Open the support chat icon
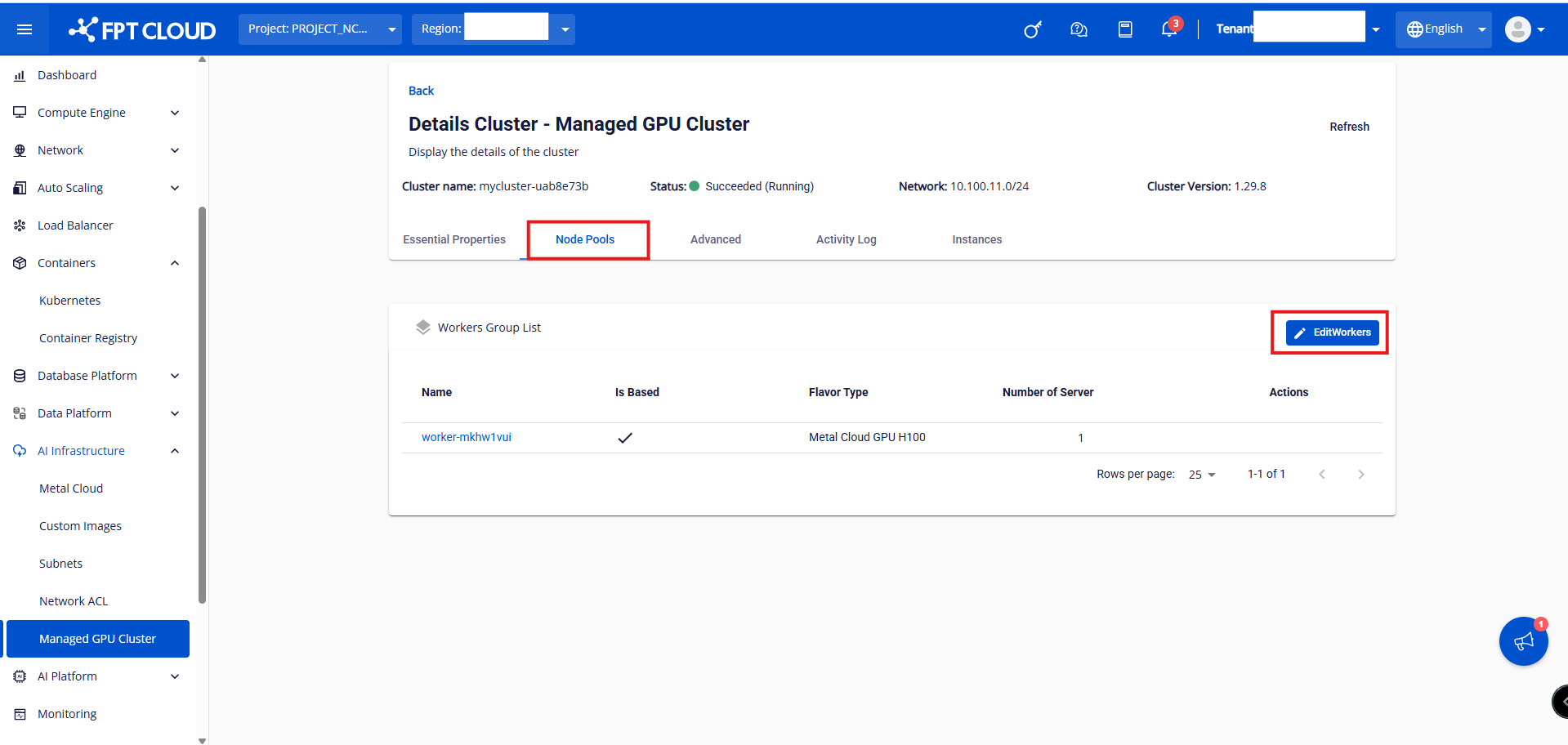Screen dimensions: 1568x745 coord(1079,29)
